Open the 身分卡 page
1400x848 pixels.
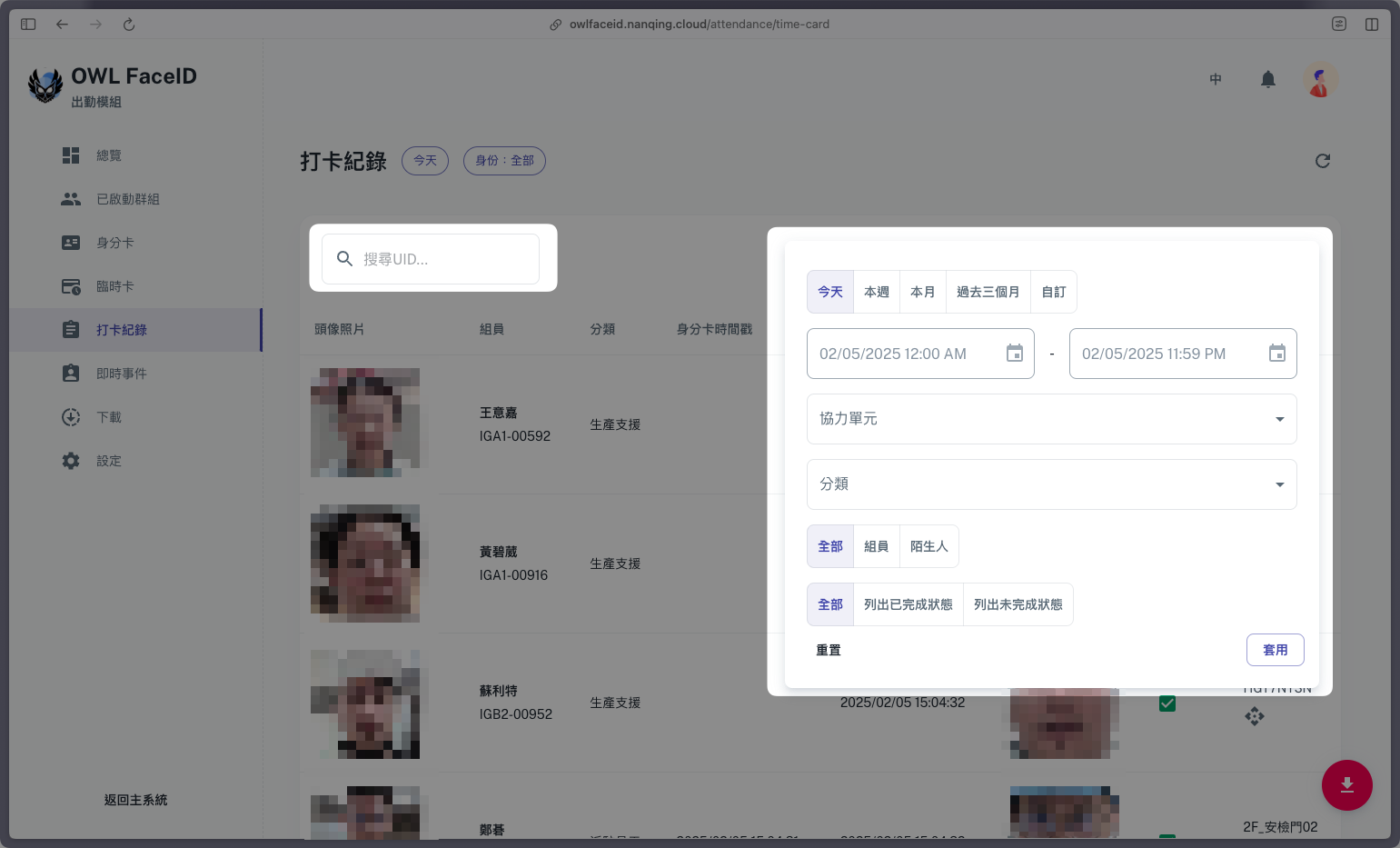(x=115, y=242)
